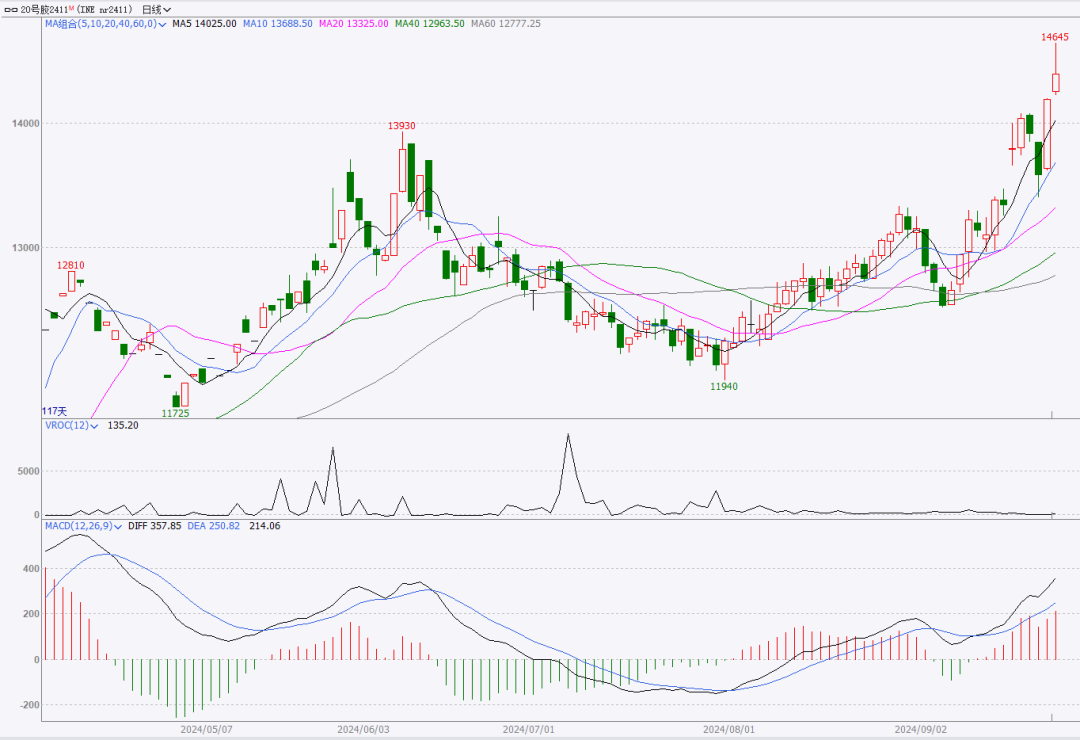Click the MA40 12963.50 legend label
This screenshot has width=1080, height=740.
click(427, 23)
